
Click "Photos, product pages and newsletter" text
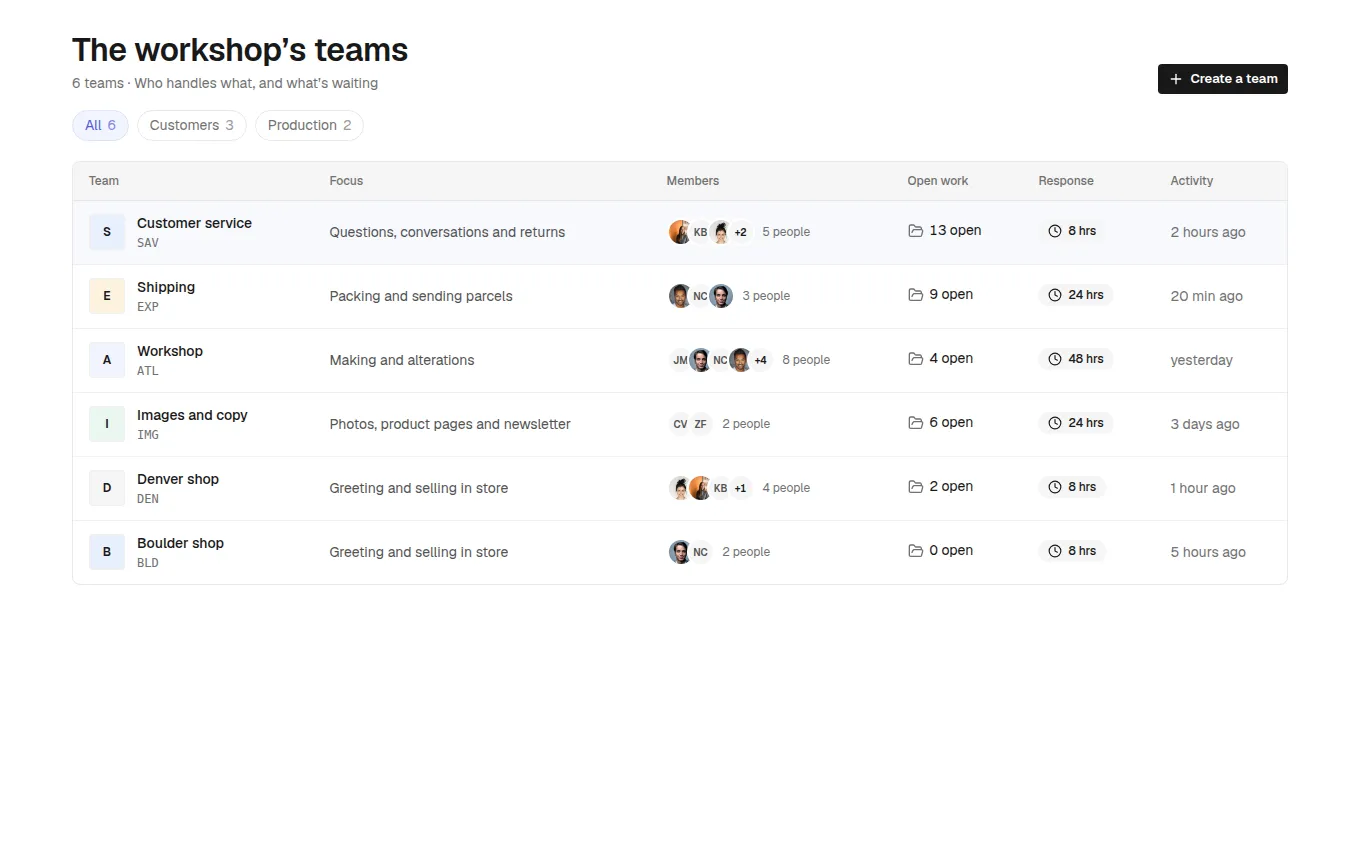click(x=450, y=424)
